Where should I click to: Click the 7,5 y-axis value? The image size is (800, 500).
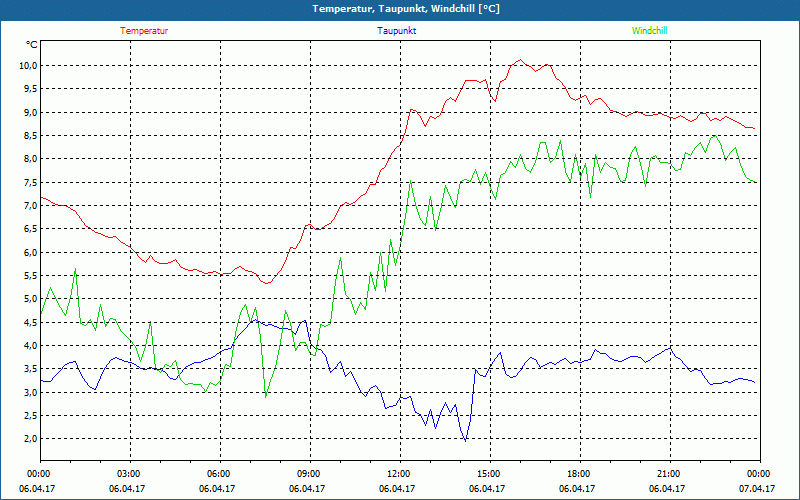pyautogui.click(x=30, y=182)
